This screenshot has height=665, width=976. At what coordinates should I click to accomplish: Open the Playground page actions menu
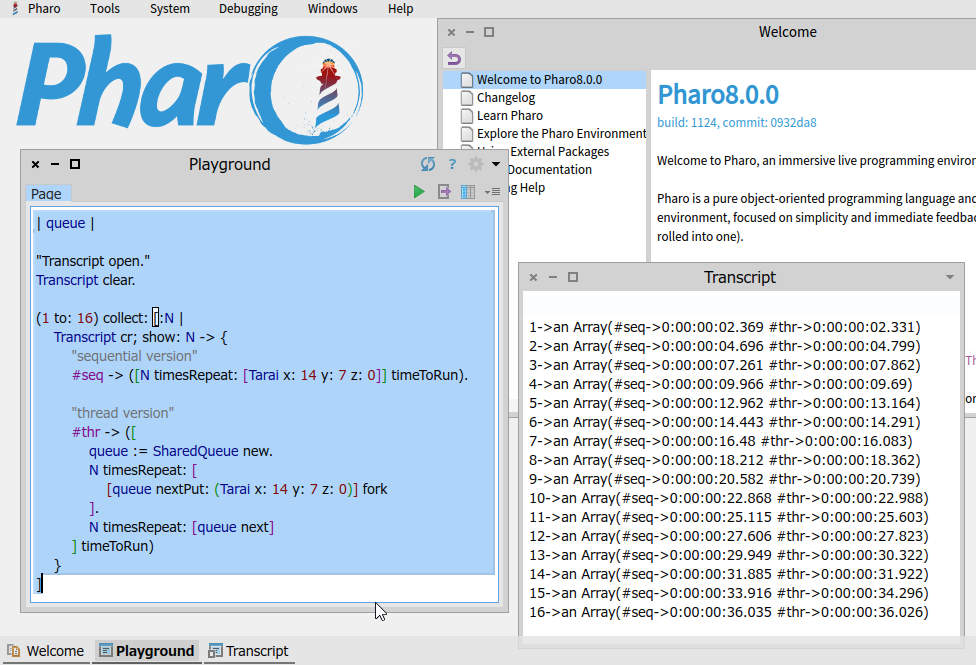pyautogui.click(x=492, y=192)
